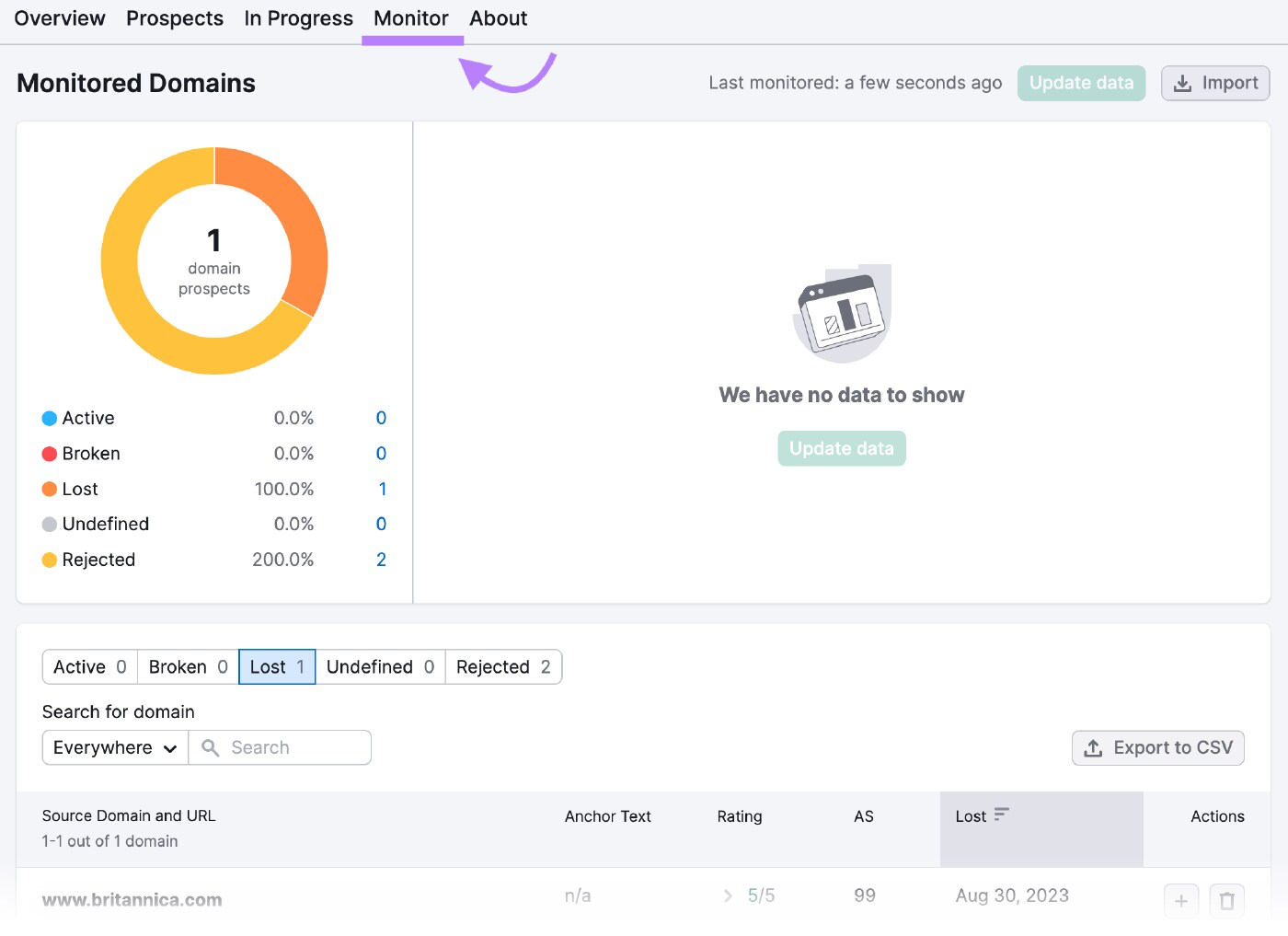Toggle the Broken filter chip
The height and width of the screenshot is (936, 1288).
[186, 666]
